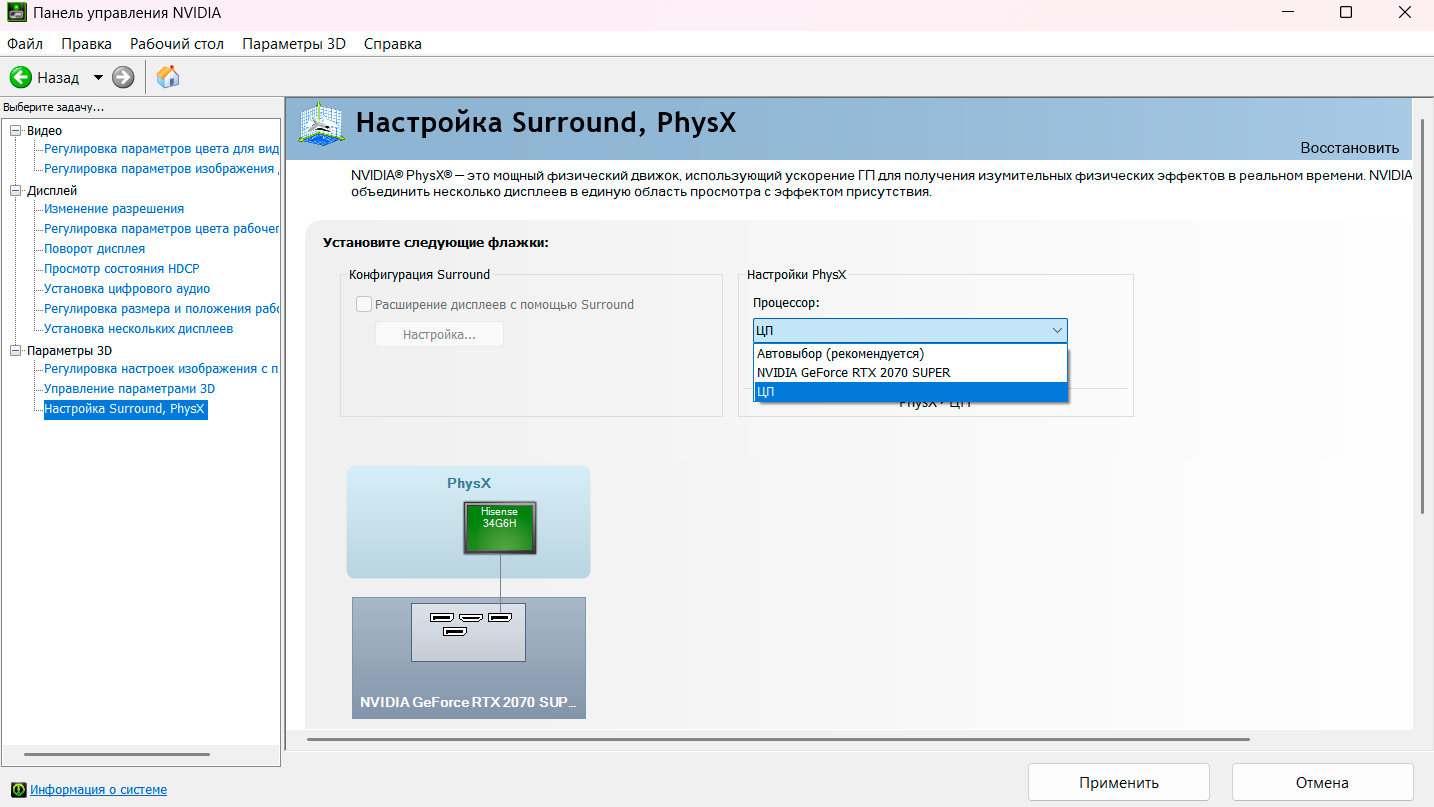Image resolution: width=1434 pixels, height=807 pixels.
Task: Choose NVIDIA GeForce RTX 2070 SUPER option
Action: tap(910, 373)
